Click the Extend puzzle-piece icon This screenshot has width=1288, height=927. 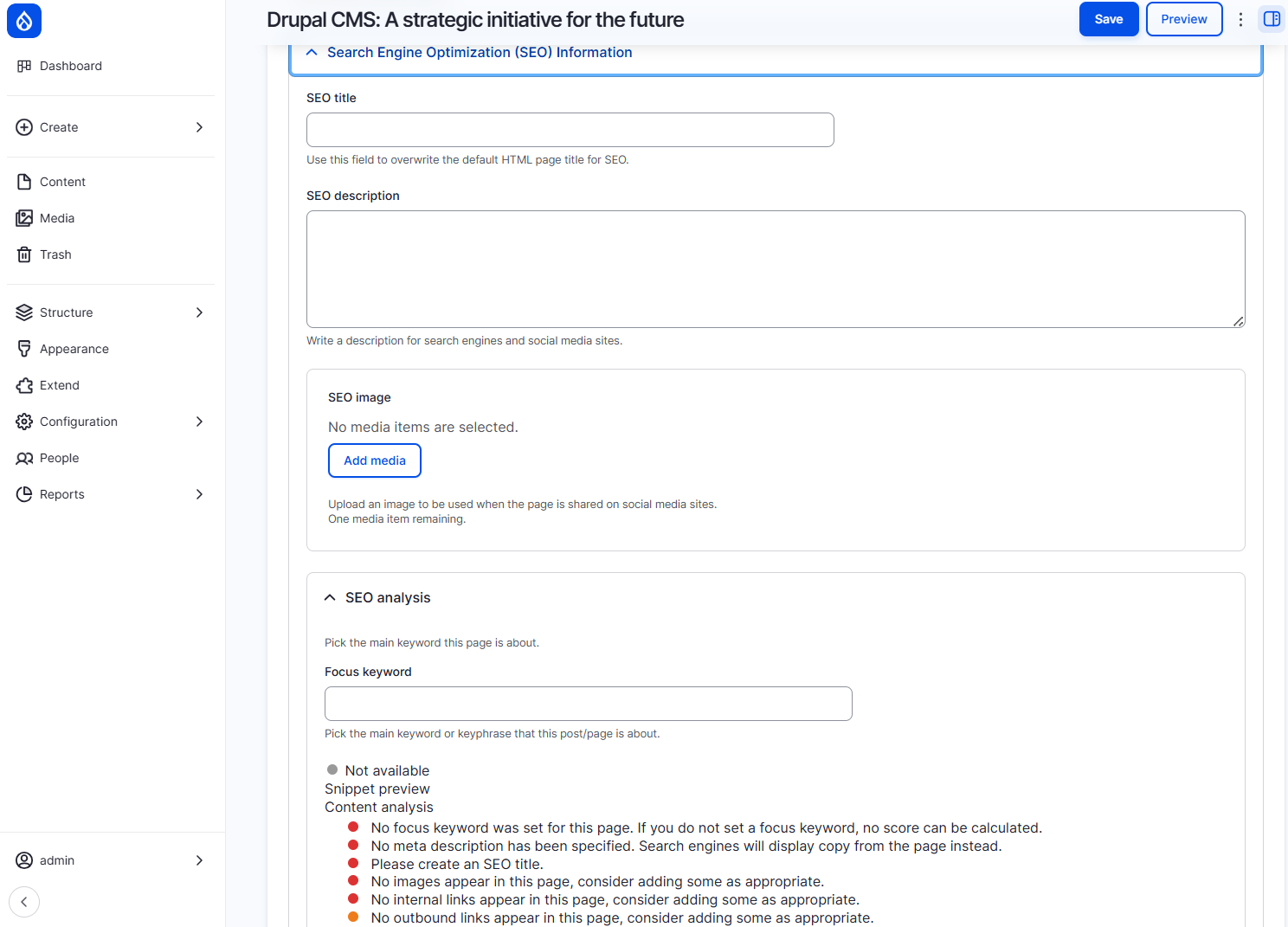(24, 385)
